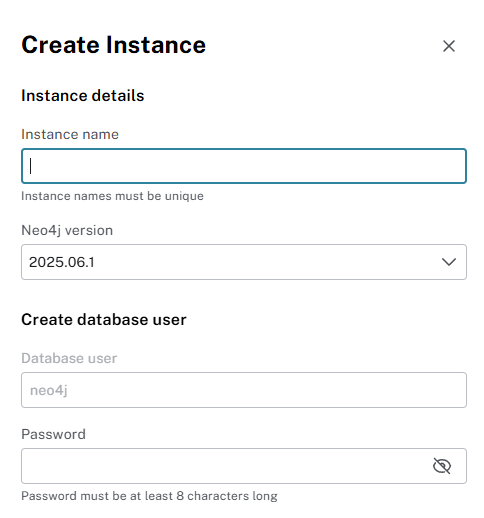Click the password length requirement hint text
The height and width of the screenshot is (518, 484).
[x=149, y=496]
